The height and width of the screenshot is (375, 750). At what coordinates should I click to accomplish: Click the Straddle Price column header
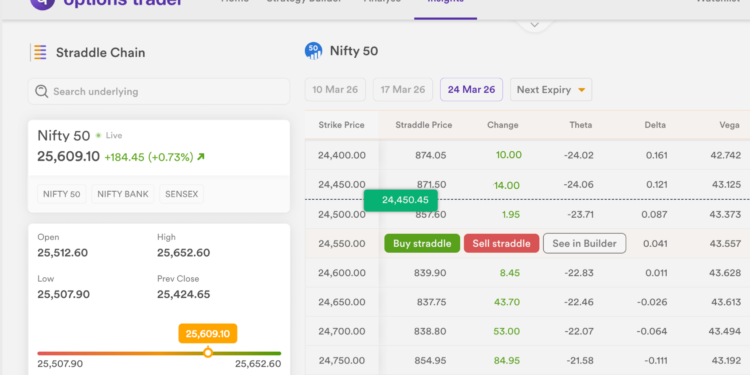click(424, 125)
